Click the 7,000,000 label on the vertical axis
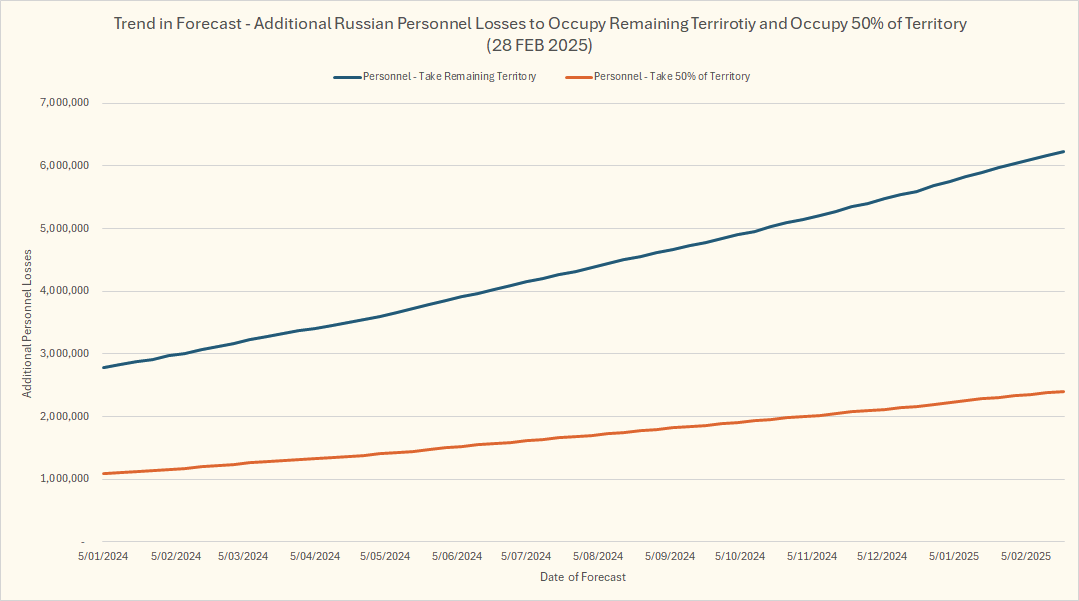This screenshot has width=1079, height=601. pyautogui.click(x=65, y=103)
